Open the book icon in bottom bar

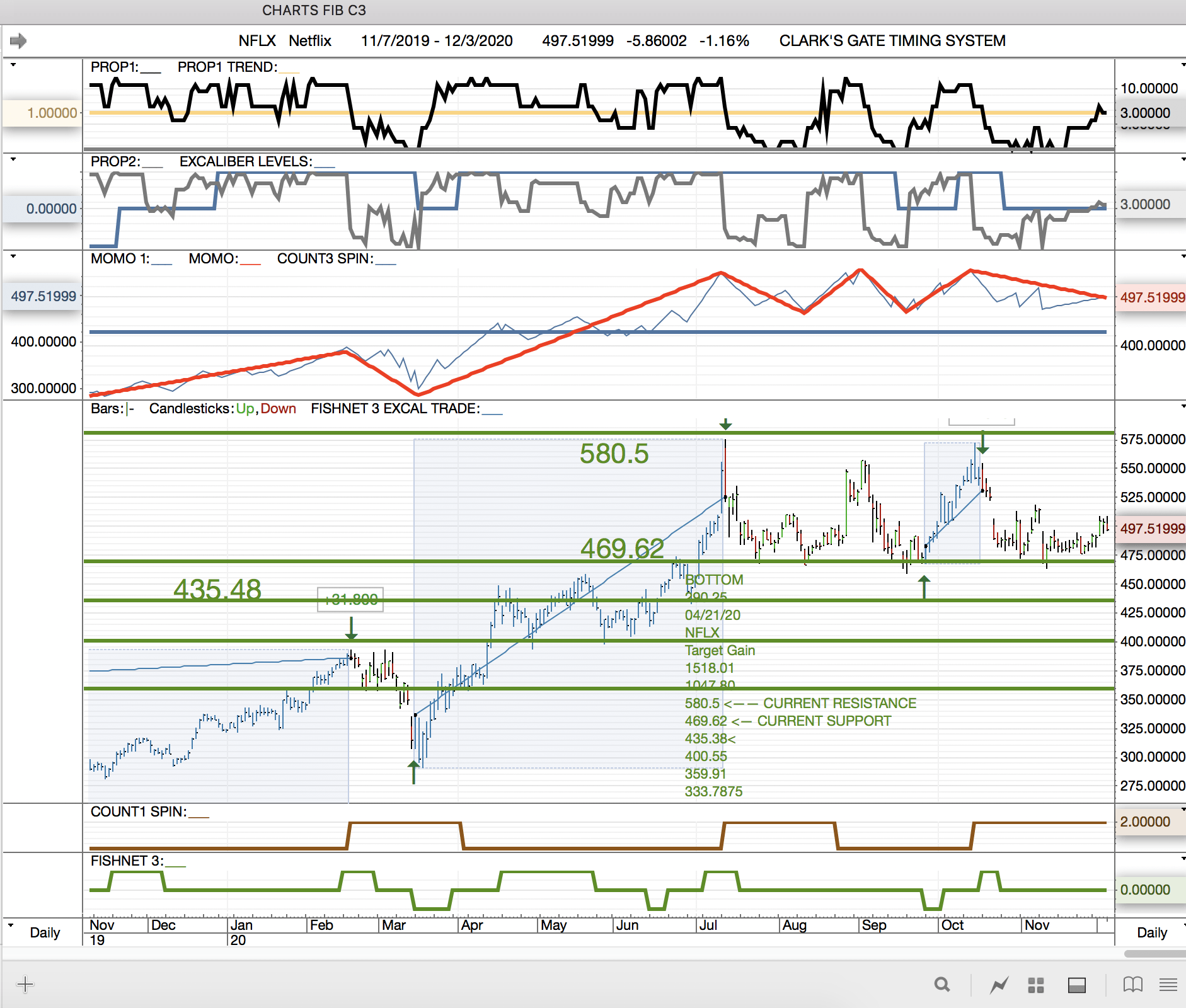1132,984
